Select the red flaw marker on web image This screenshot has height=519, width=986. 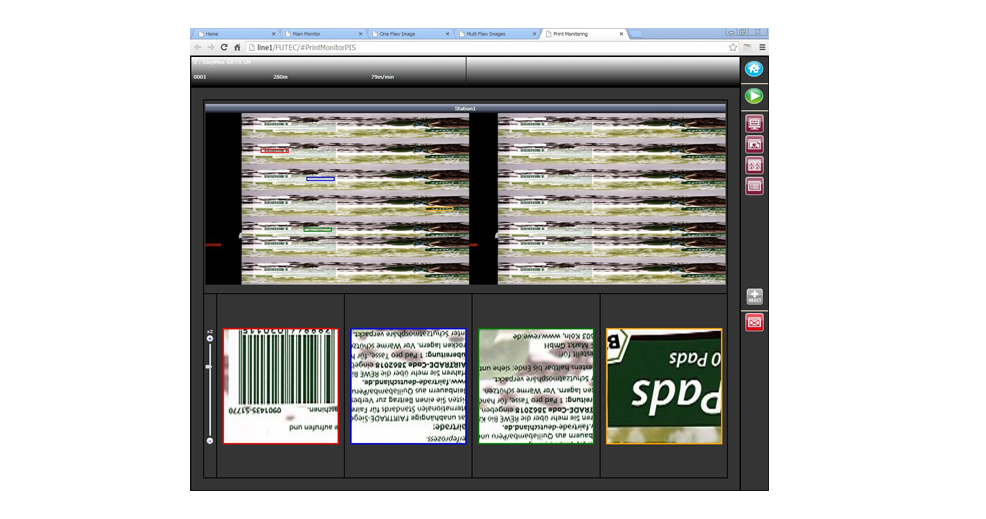[275, 151]
